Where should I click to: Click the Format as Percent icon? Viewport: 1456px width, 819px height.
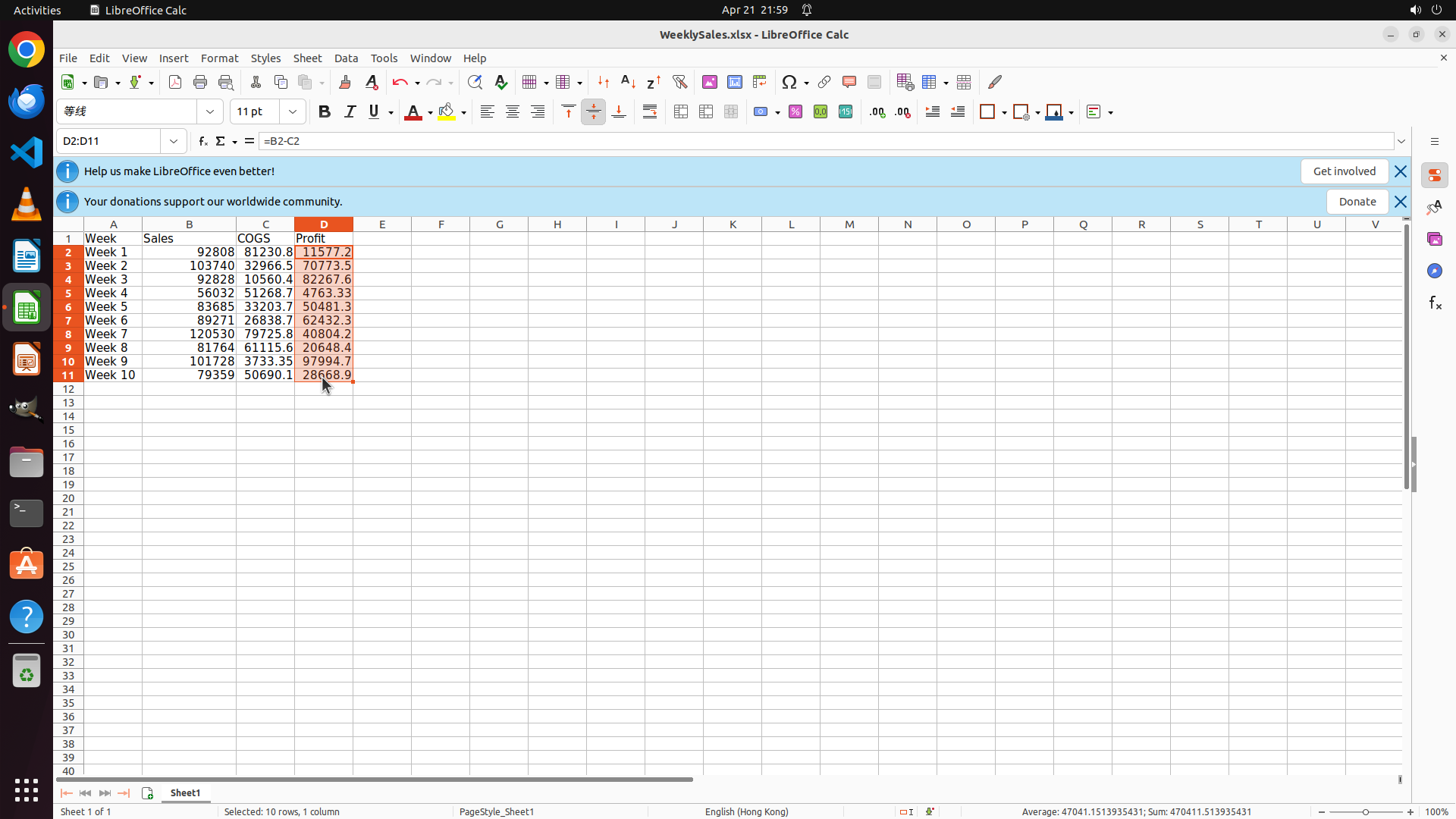point(795,112)
